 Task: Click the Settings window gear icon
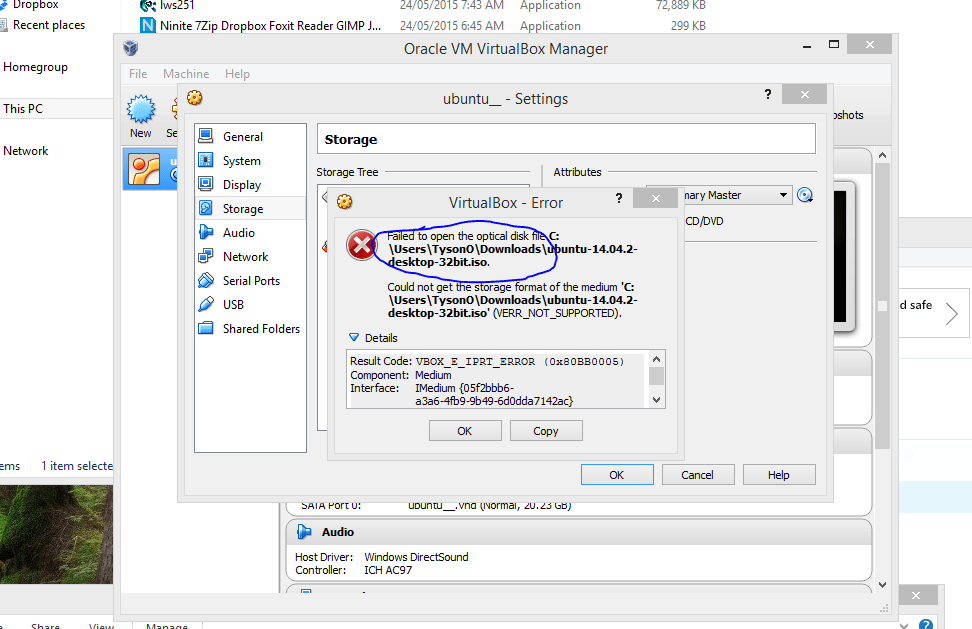(x=195, y=98)
